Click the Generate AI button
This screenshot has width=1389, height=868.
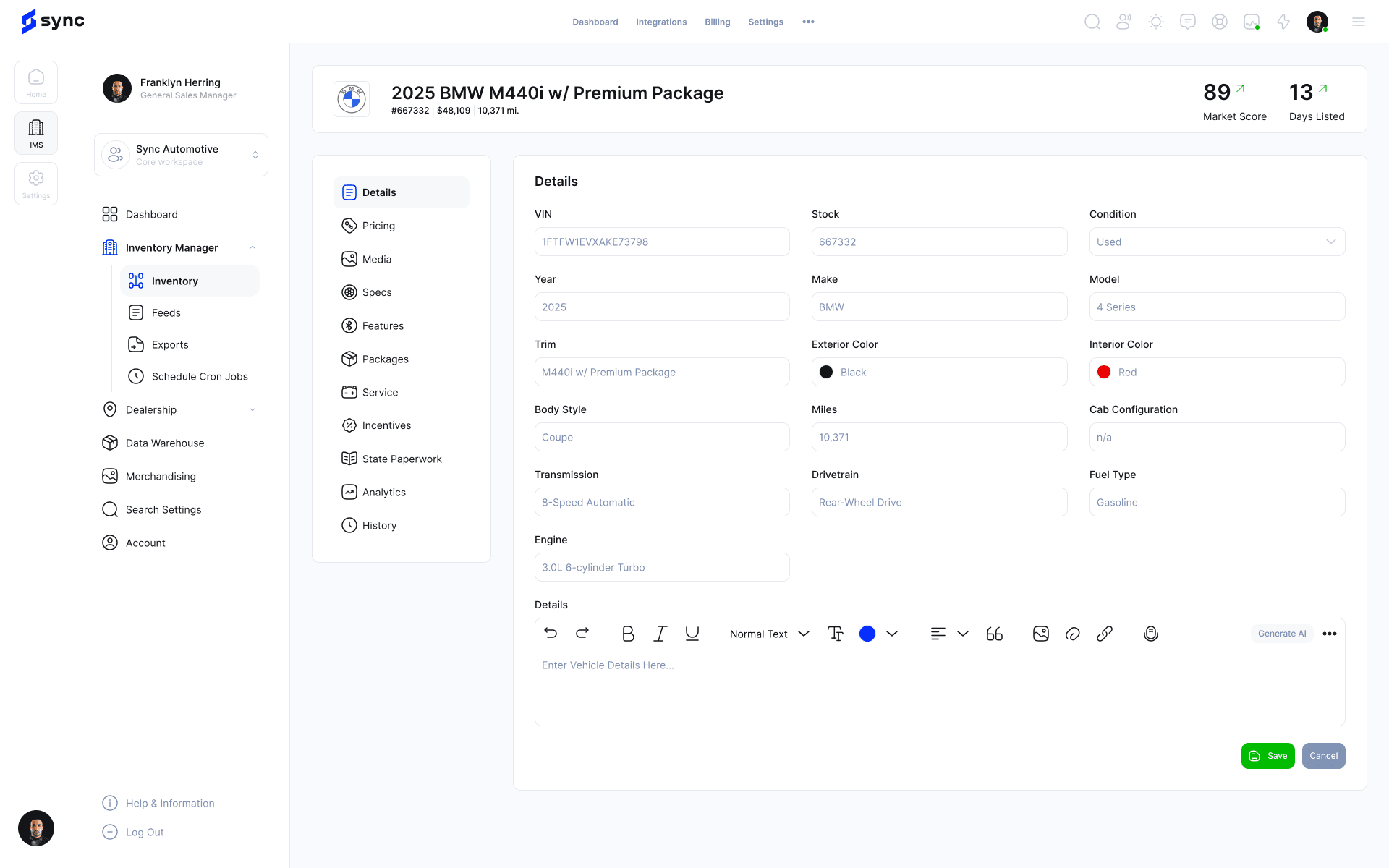(x=1282, y=634)
